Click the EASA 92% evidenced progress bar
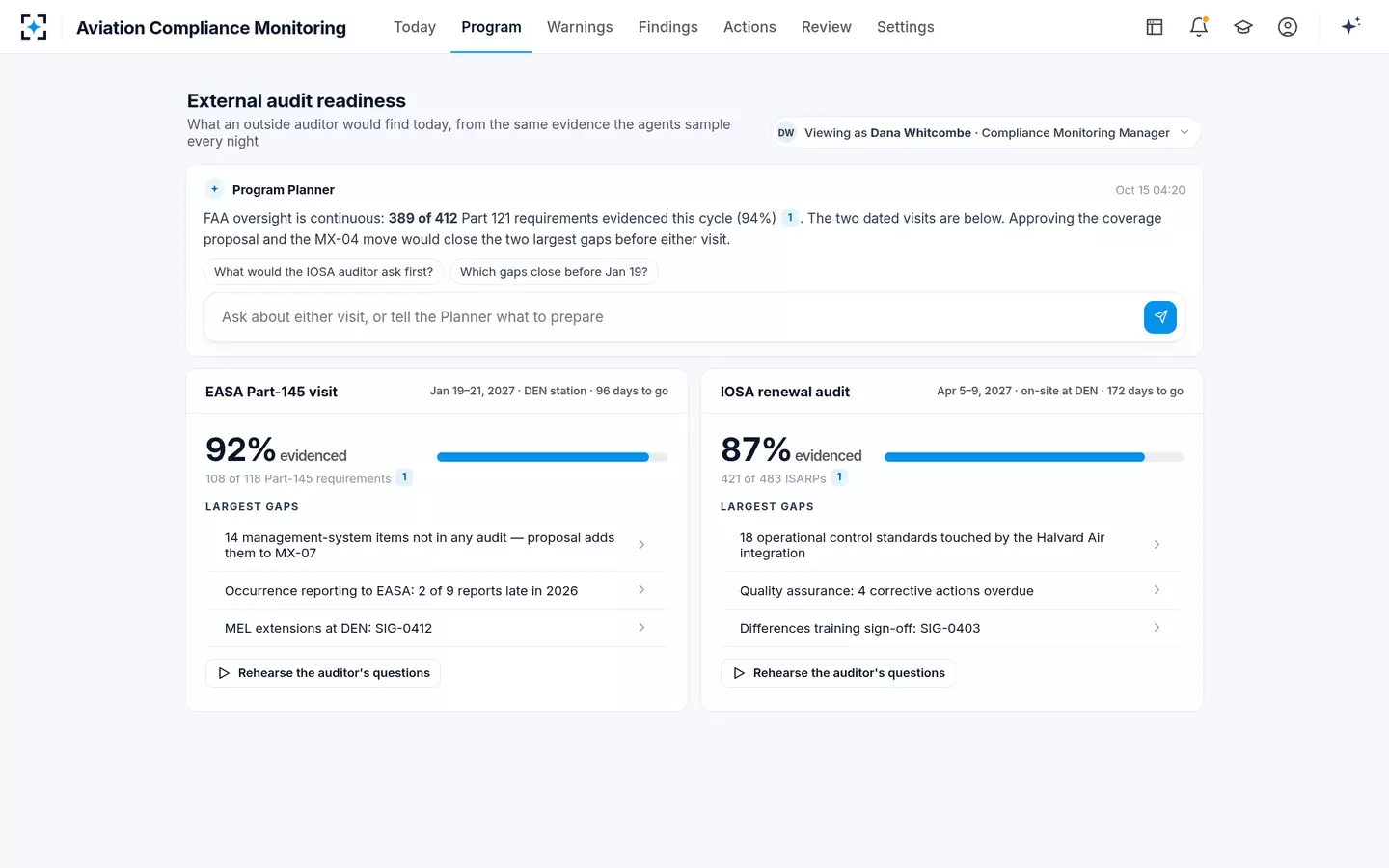 pyautogui.click(x=553, y=457)
